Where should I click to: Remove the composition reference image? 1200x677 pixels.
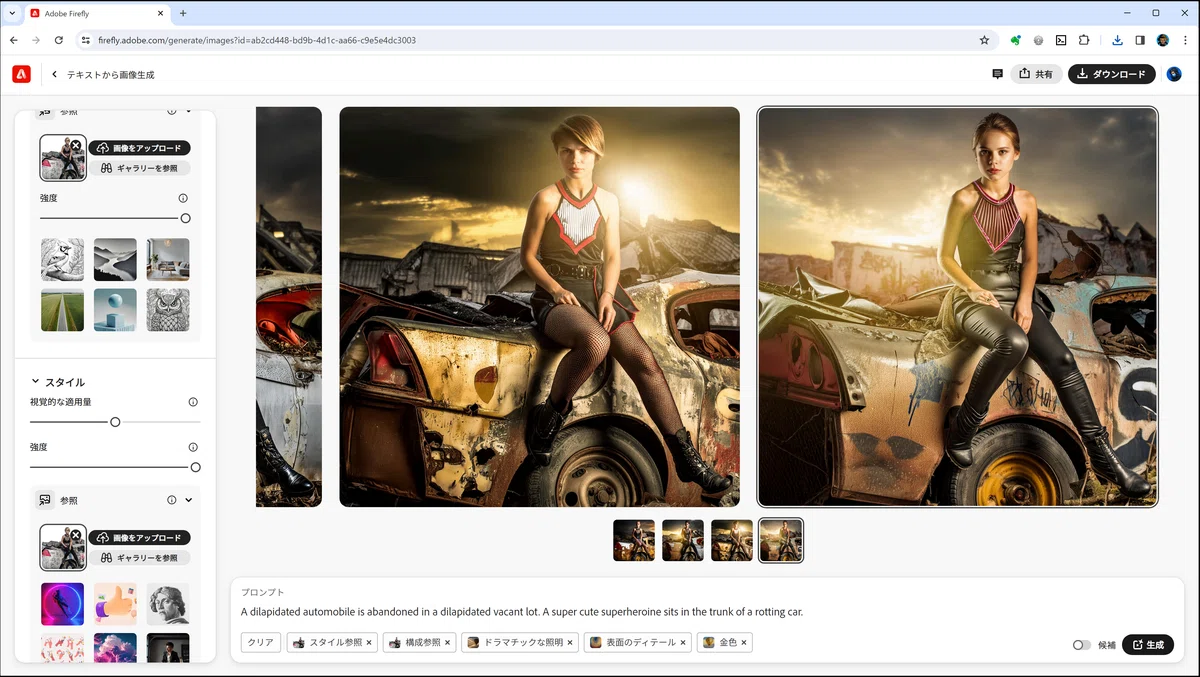click(76, 146)
